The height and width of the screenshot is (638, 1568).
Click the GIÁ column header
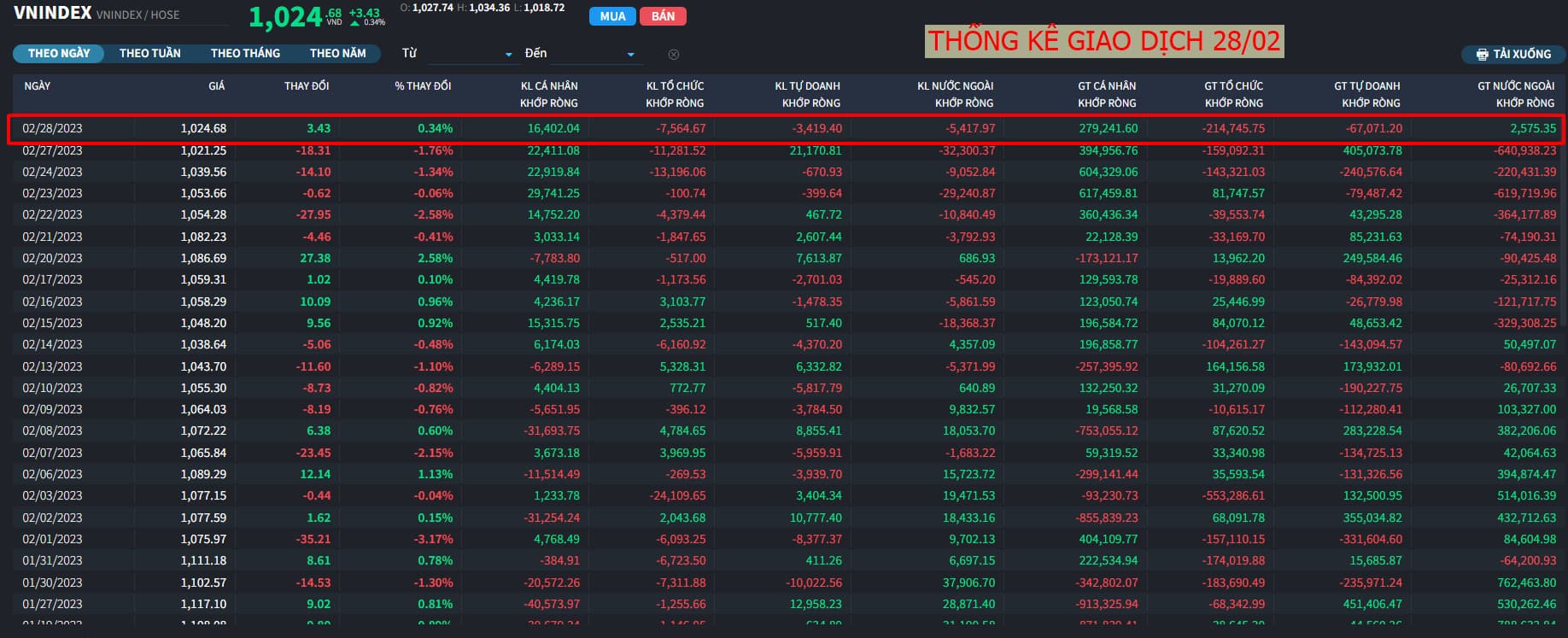click(217, 86)
